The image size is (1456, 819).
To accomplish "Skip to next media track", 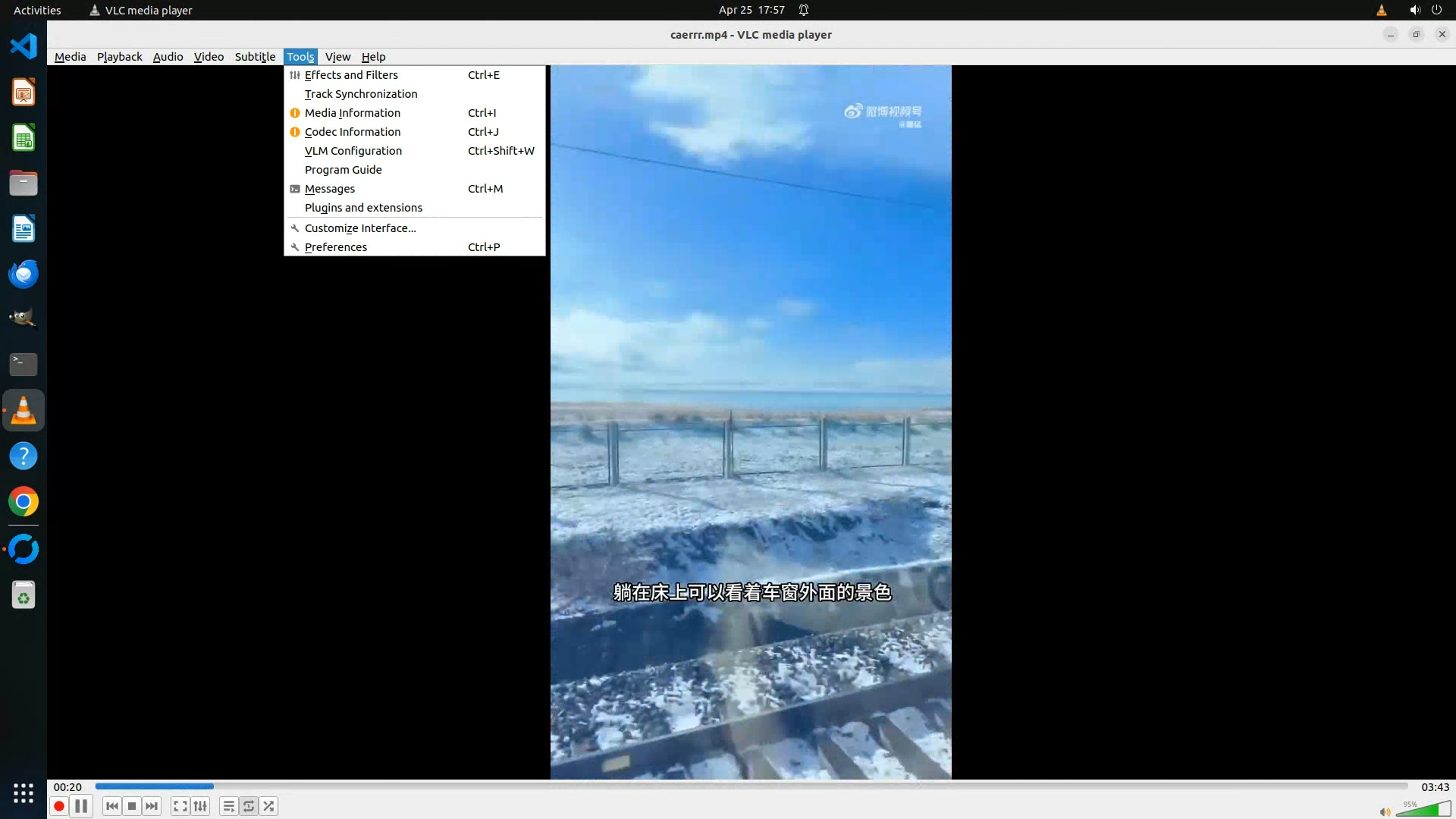I will 152,806.
